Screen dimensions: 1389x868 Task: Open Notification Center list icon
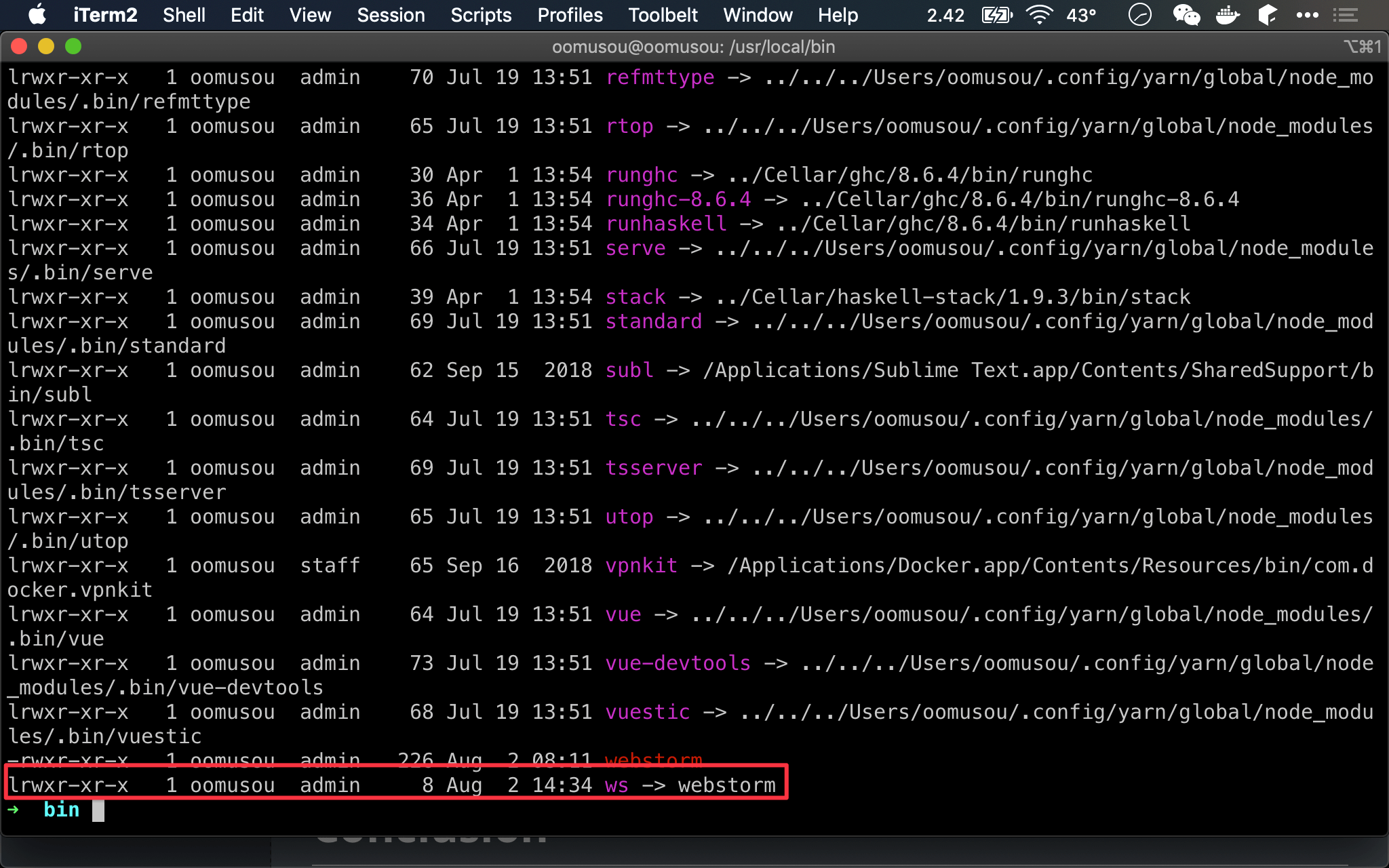pos(1345,15)
